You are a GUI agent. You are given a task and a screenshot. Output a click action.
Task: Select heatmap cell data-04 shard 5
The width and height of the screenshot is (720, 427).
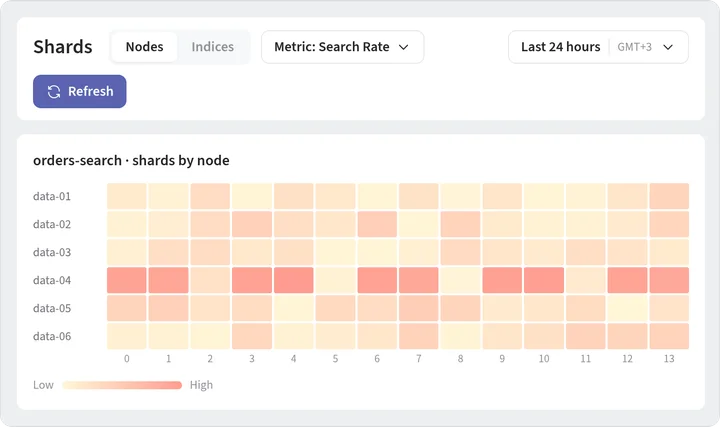(x=336, y=280)
